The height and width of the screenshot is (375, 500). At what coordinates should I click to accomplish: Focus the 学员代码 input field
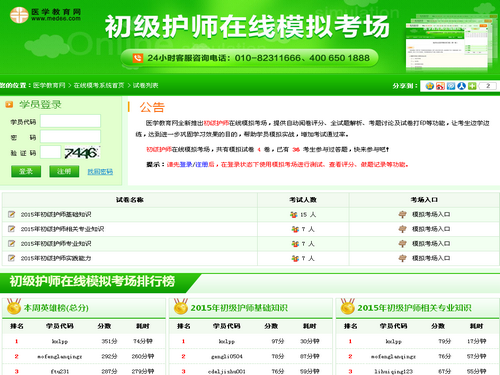[x=70, y=121]
